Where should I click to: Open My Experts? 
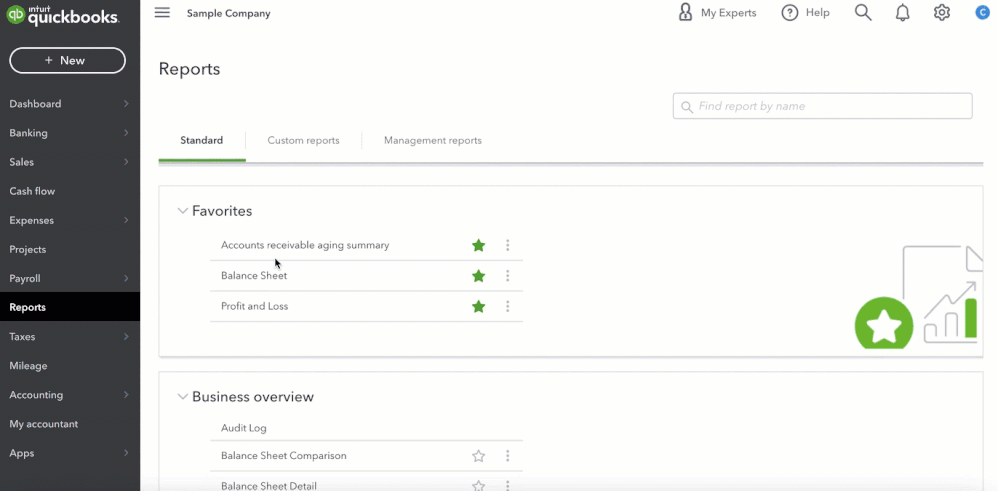pos(717,13)
